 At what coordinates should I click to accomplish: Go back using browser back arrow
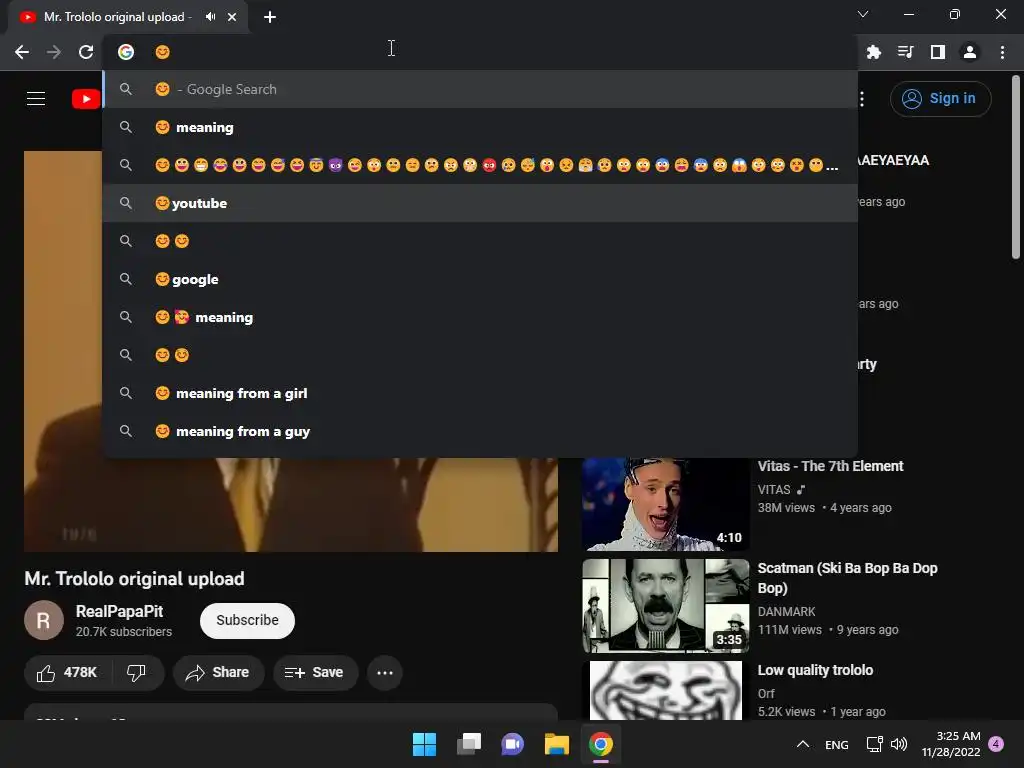tap(22, 52)
